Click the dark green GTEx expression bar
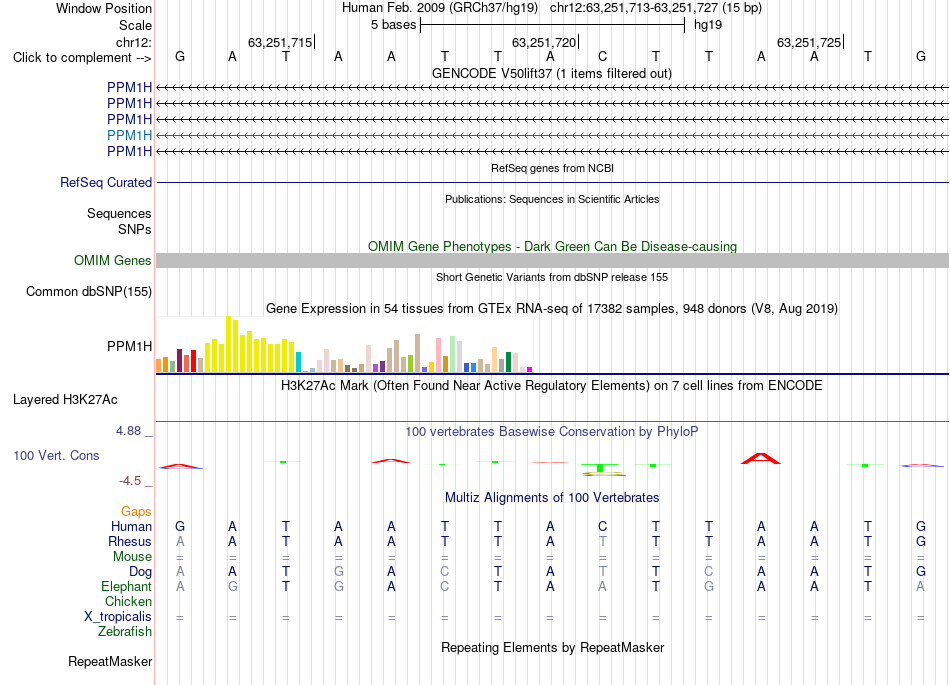 pyautogui.click(x=508, y=362)
